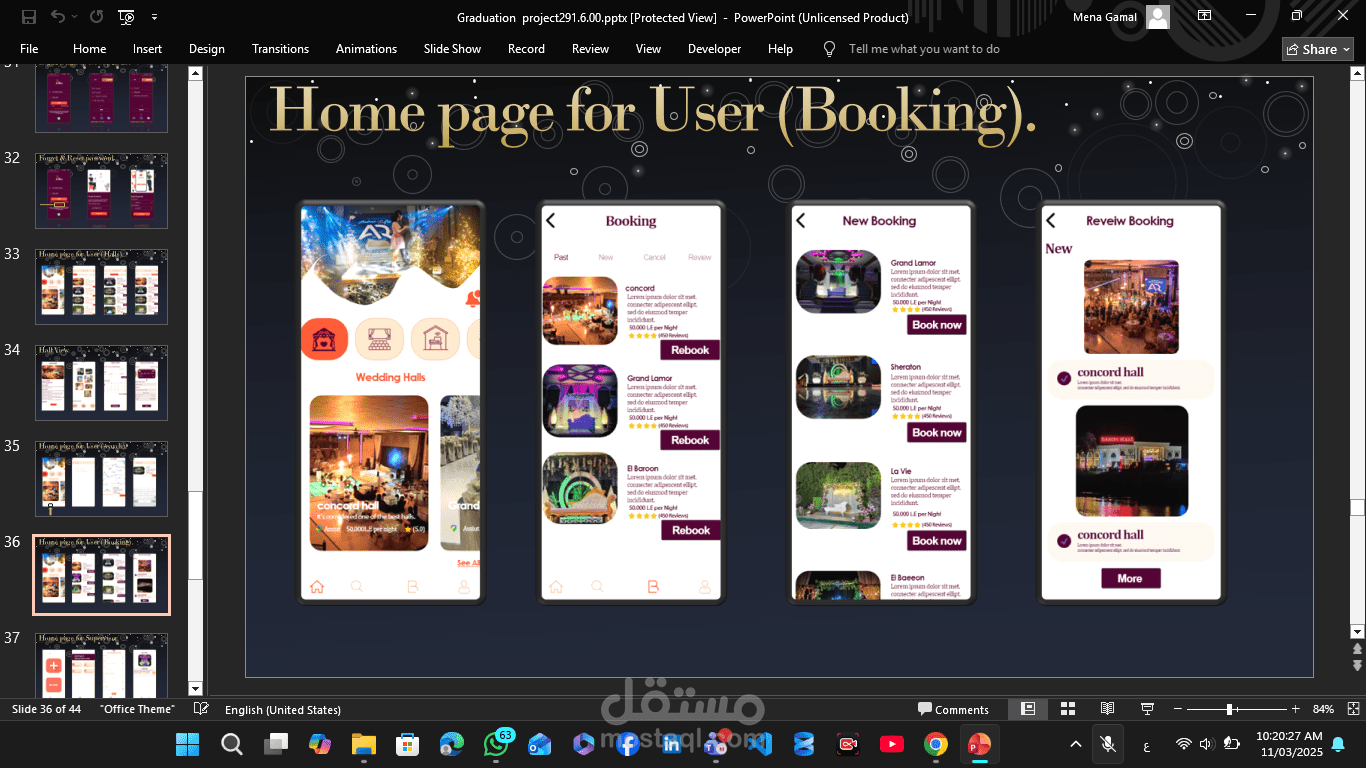Click the Book now button for Grand Lamor
This screenshot has height=768, width=1366.
(937, 325)
